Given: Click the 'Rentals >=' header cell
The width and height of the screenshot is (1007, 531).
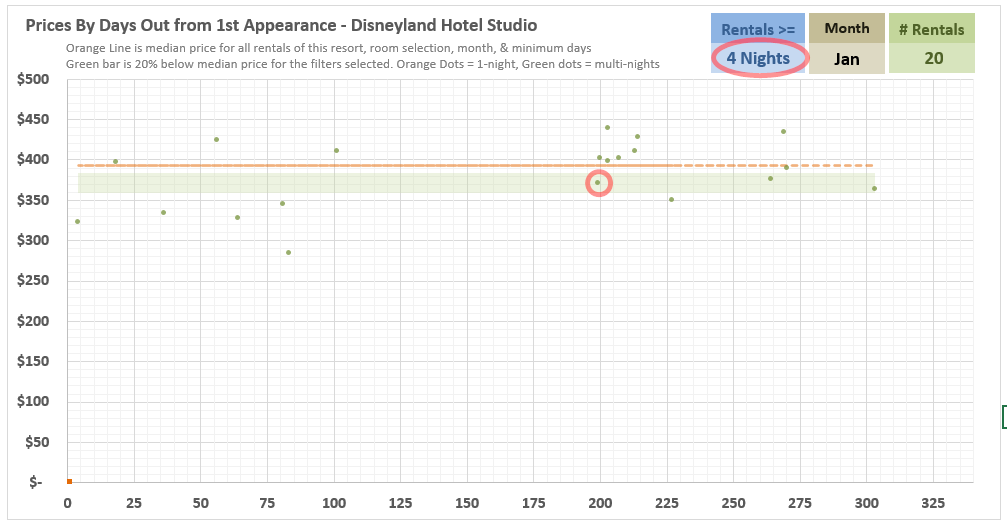Looking at the screenshot, I should tap(758, 29).
